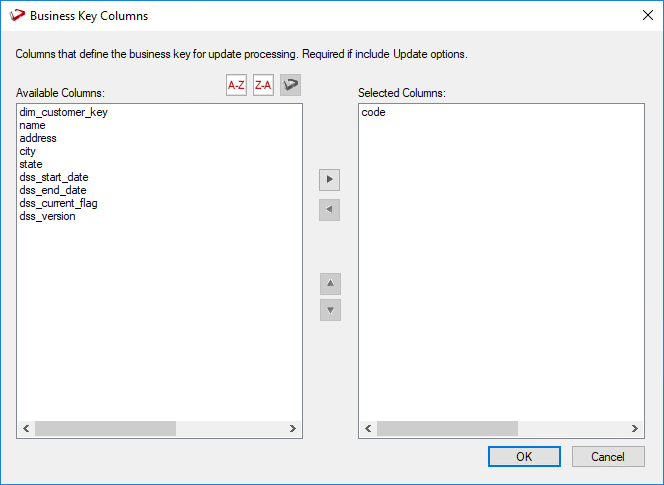Highlight the dss_current_flag column
The height and width of the screenshot is (485, 664).
(58, 204)
